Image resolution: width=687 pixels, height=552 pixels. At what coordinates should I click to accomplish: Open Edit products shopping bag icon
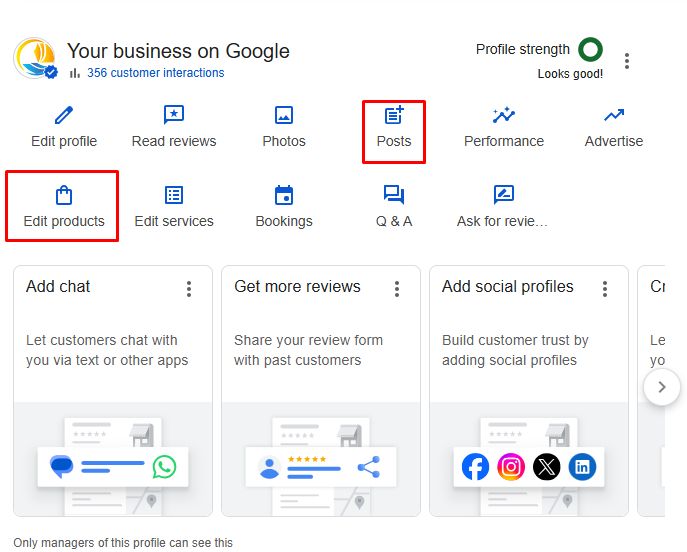tap(64, 195)
